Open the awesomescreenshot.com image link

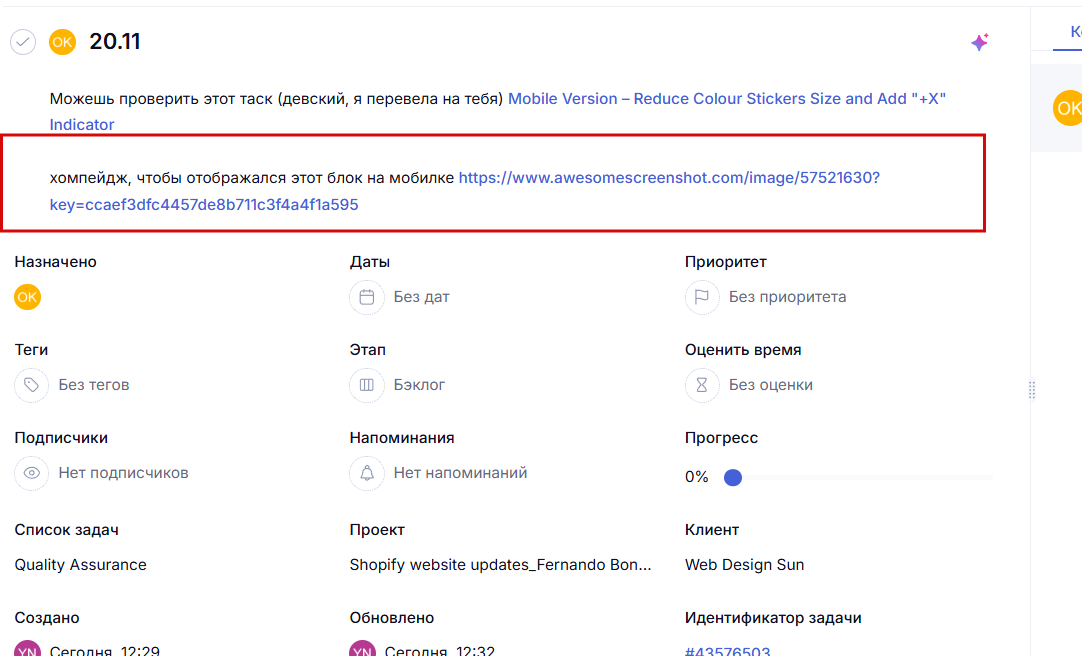tap(668, 178)
